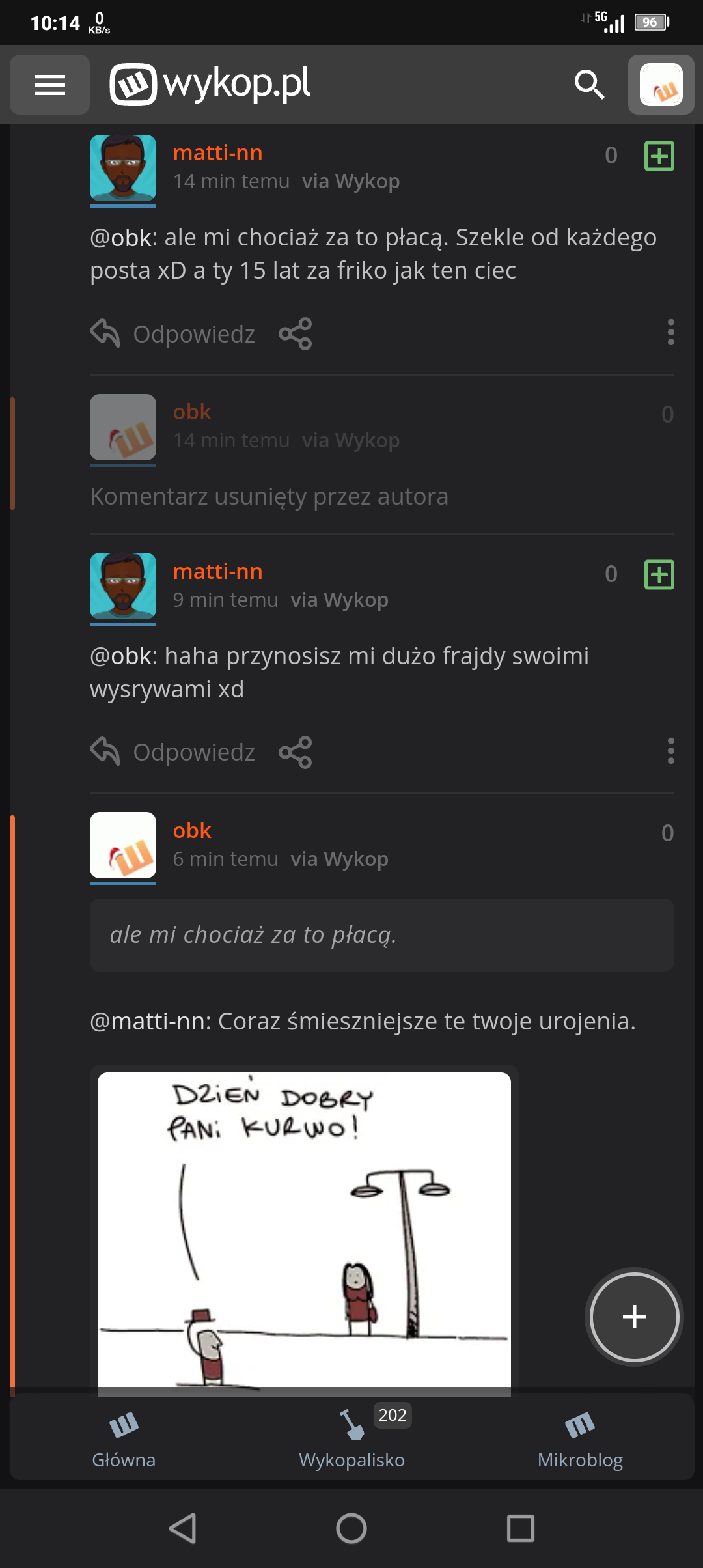This screenshot has height=1568, width=703.
Task: Open the hamburger menu
Action: (49, 85)
